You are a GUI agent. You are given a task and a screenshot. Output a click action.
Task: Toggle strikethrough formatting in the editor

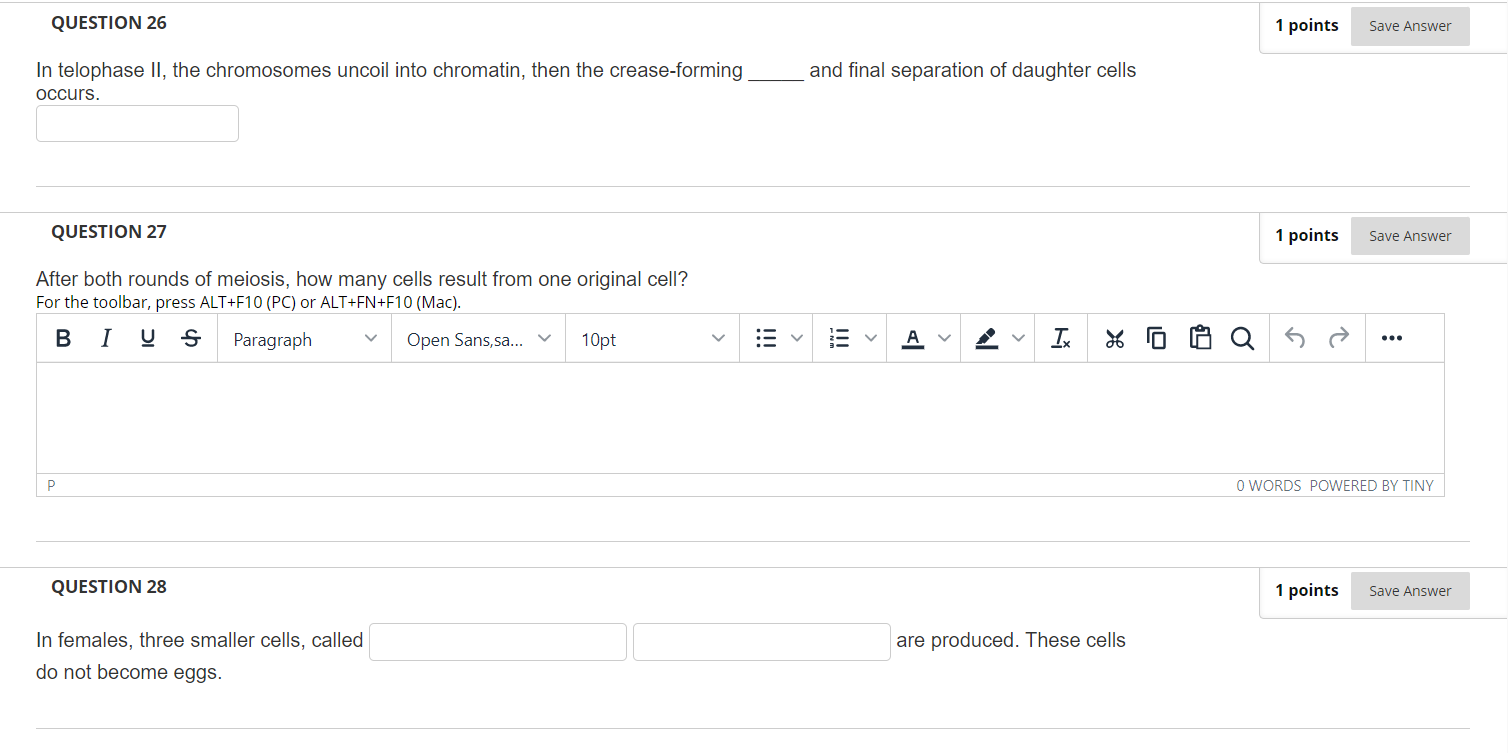click(190, 339)
